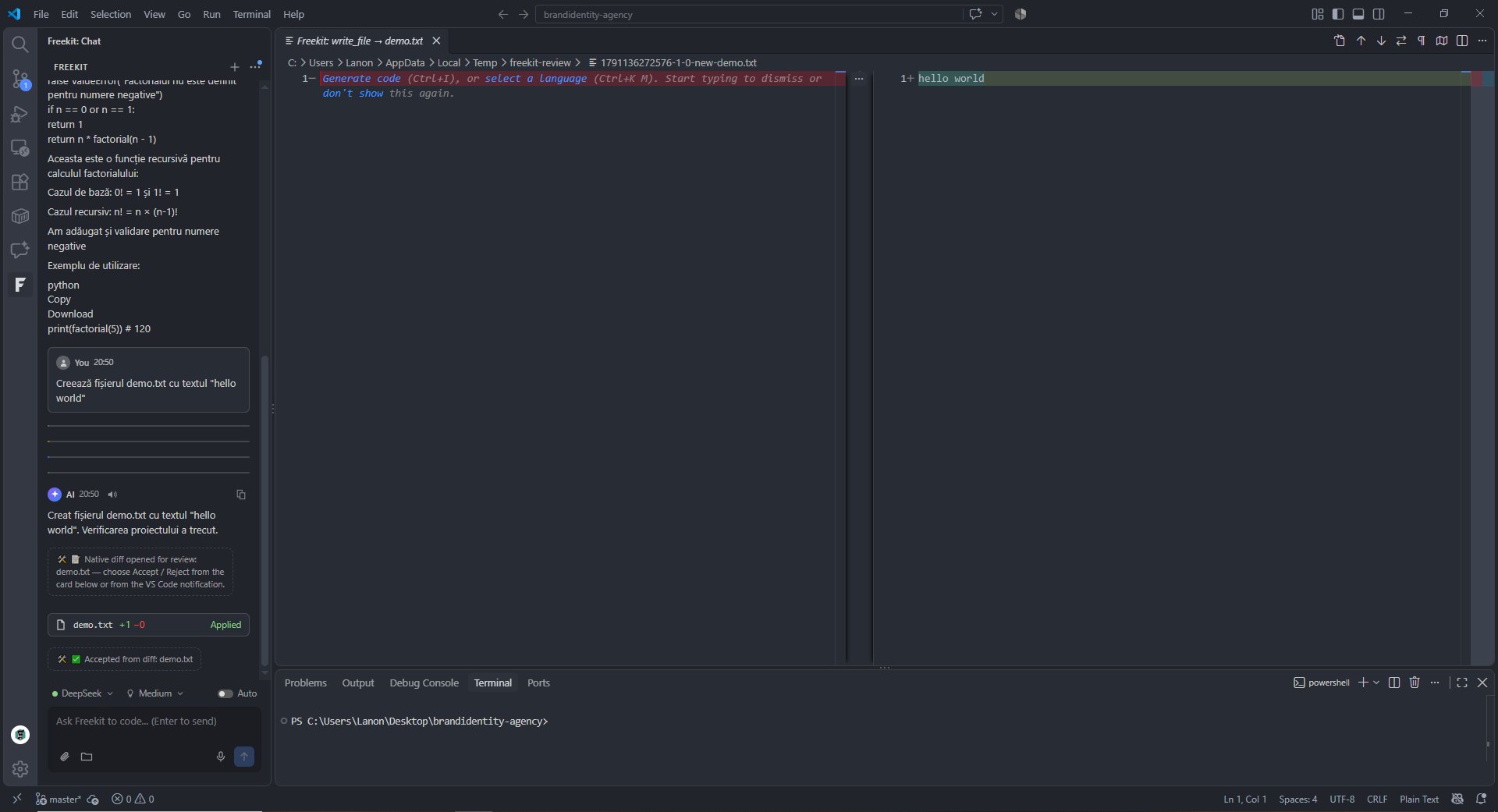Image resolution: width=1498 pixels, height=812 pixels.
Task: Go to previous change in diff editor
Action: click(x=1361, y=41)
